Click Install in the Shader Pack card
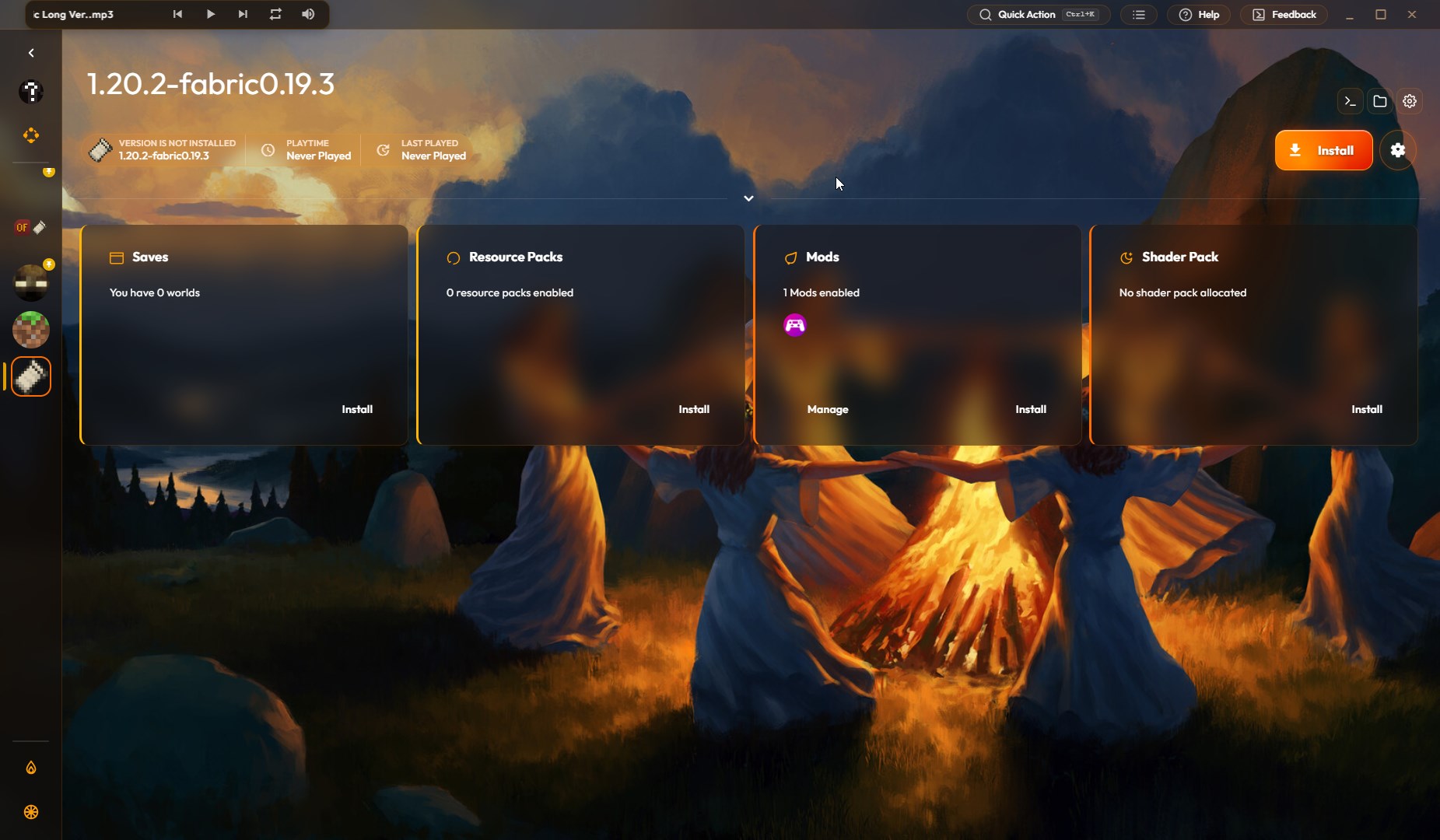 tap(1367, 409)
